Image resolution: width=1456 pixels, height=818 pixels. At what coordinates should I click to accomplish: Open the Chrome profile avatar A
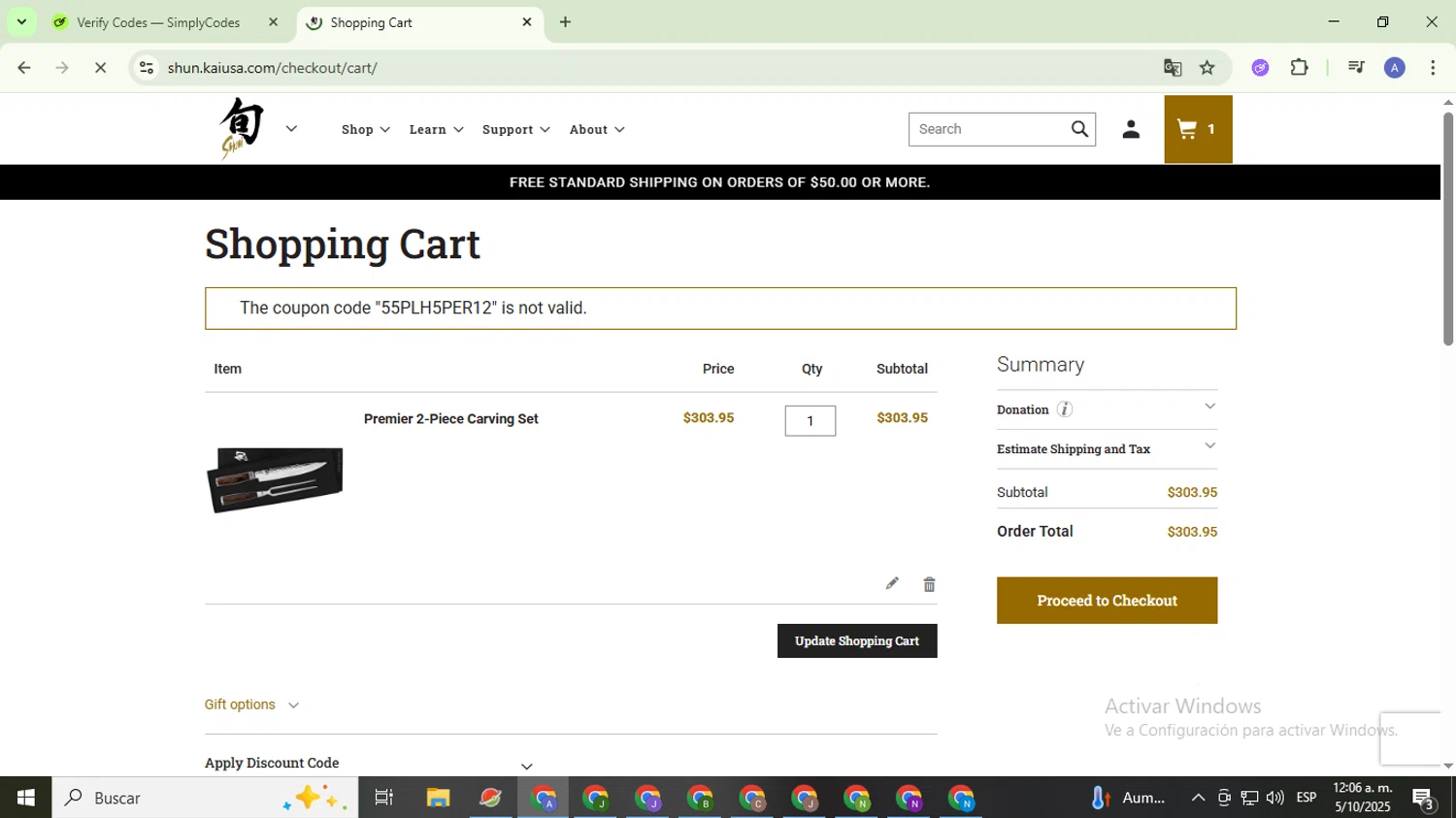pyautogui.click(x=1395, y=68)
